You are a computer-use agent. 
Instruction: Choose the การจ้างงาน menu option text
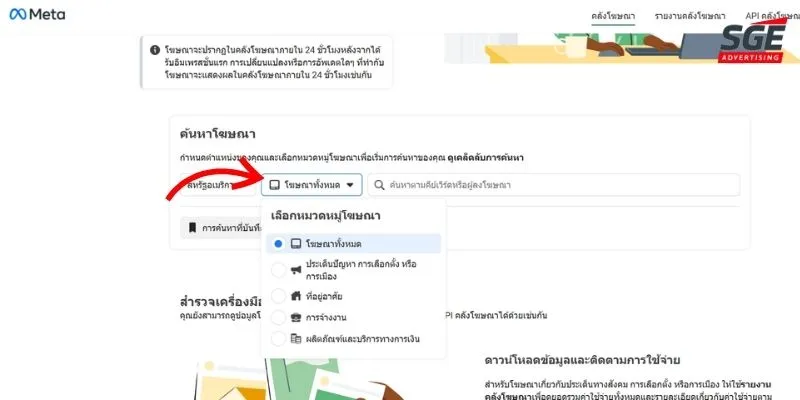[x=326, y=318]
